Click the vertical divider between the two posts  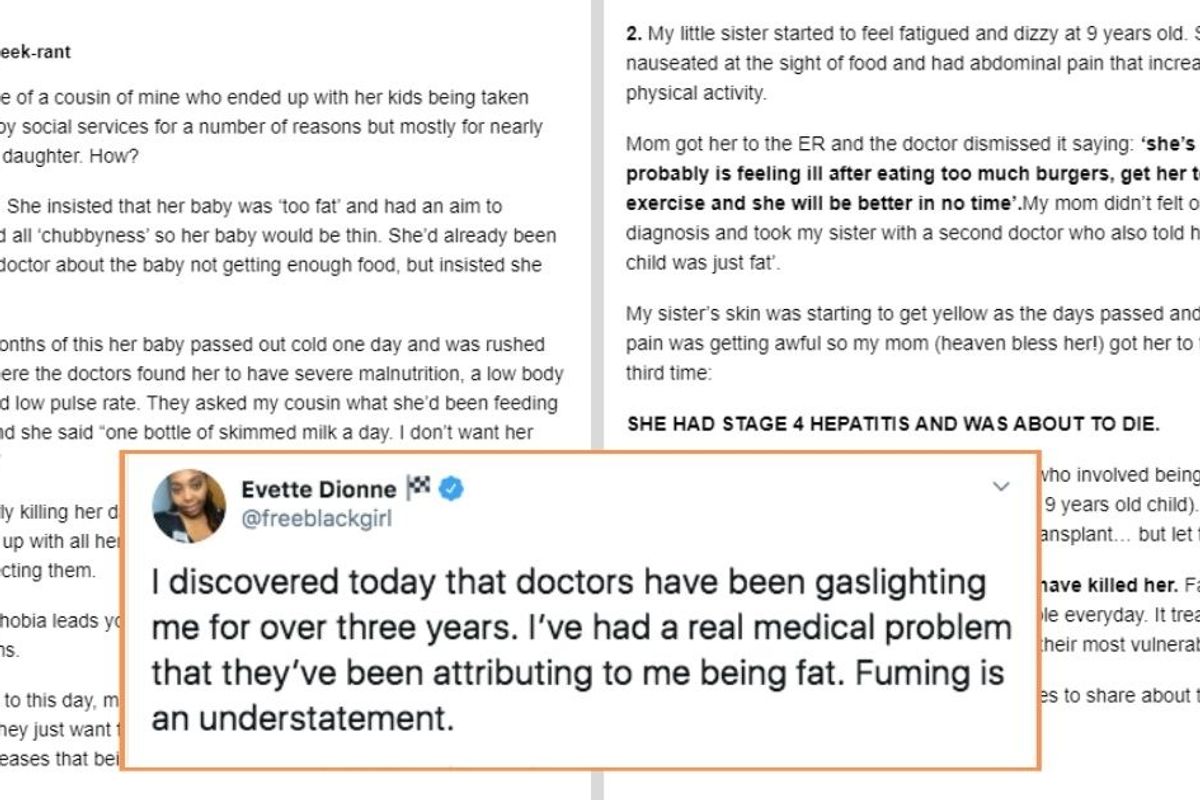point(597,250)
